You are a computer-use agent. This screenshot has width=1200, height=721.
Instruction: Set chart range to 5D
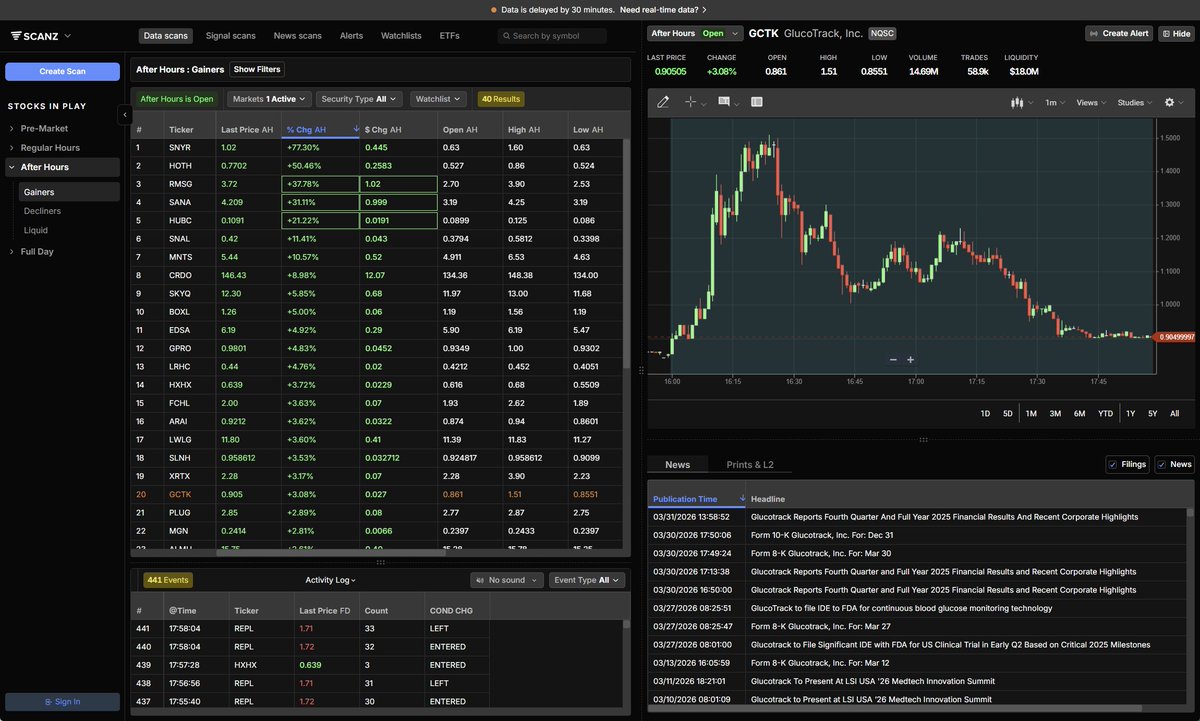pyautogui.click(x=1008, y=413)
